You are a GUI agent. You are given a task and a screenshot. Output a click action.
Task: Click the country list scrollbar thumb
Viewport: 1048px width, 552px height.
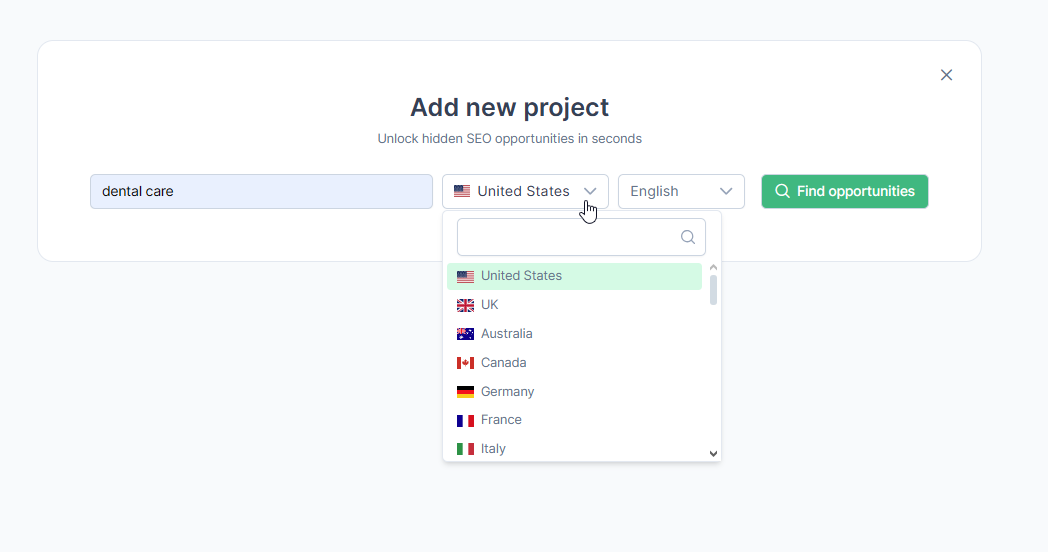[713, 290]
